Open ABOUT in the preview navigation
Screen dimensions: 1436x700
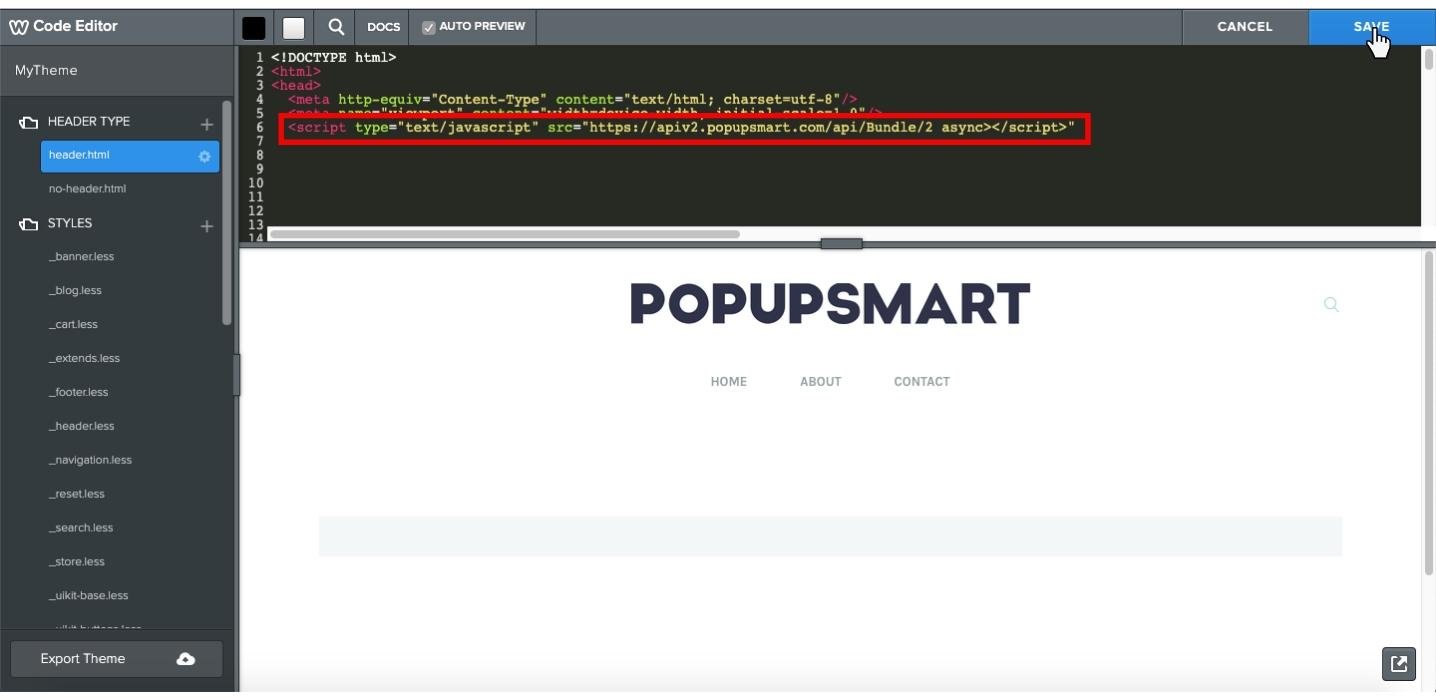coord(820,382)
